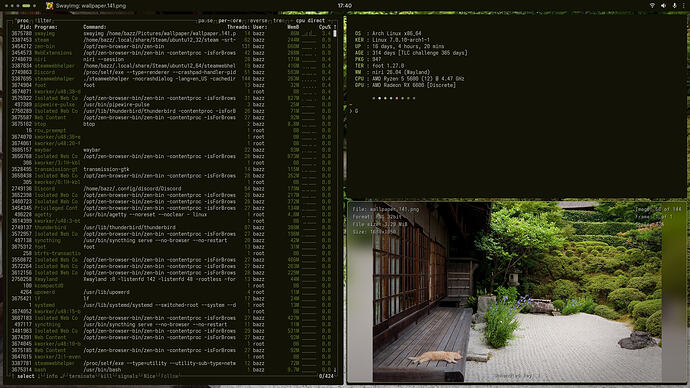Click the 'KER : Linux 7.0.10-arch1-1' line
690x388 pixels.
pos(392,40)
